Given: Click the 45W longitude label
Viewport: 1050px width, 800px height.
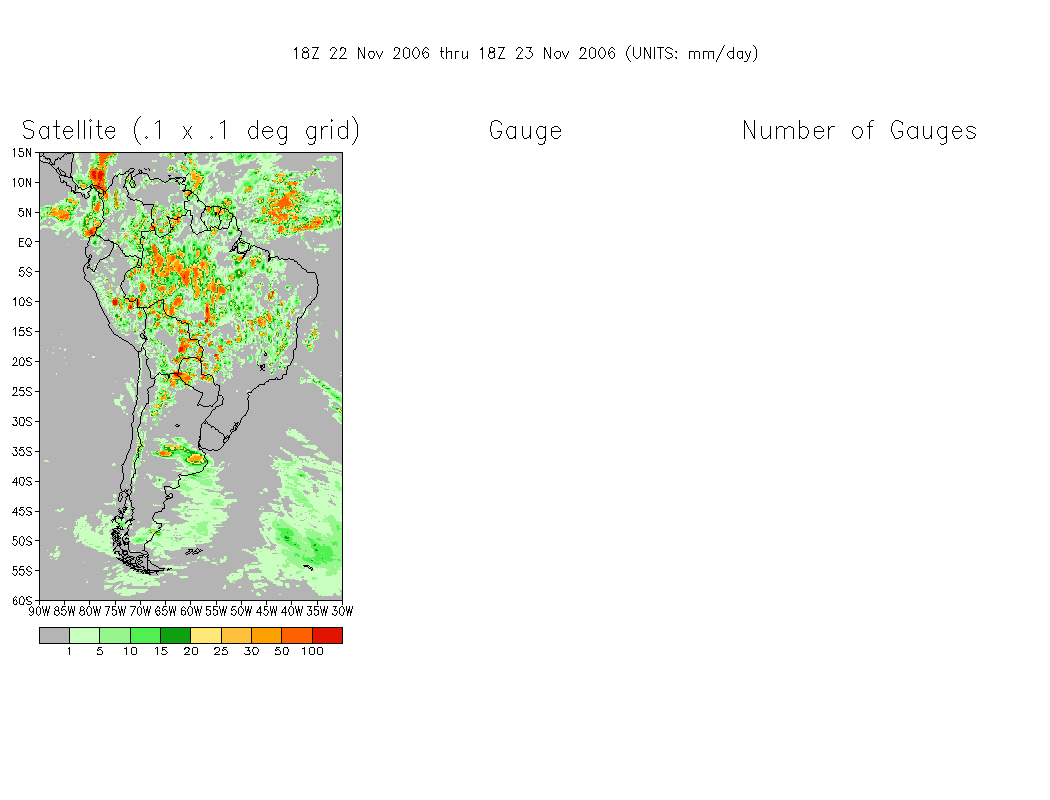Looking at the screenshot, I should click(x=267, y=611).
